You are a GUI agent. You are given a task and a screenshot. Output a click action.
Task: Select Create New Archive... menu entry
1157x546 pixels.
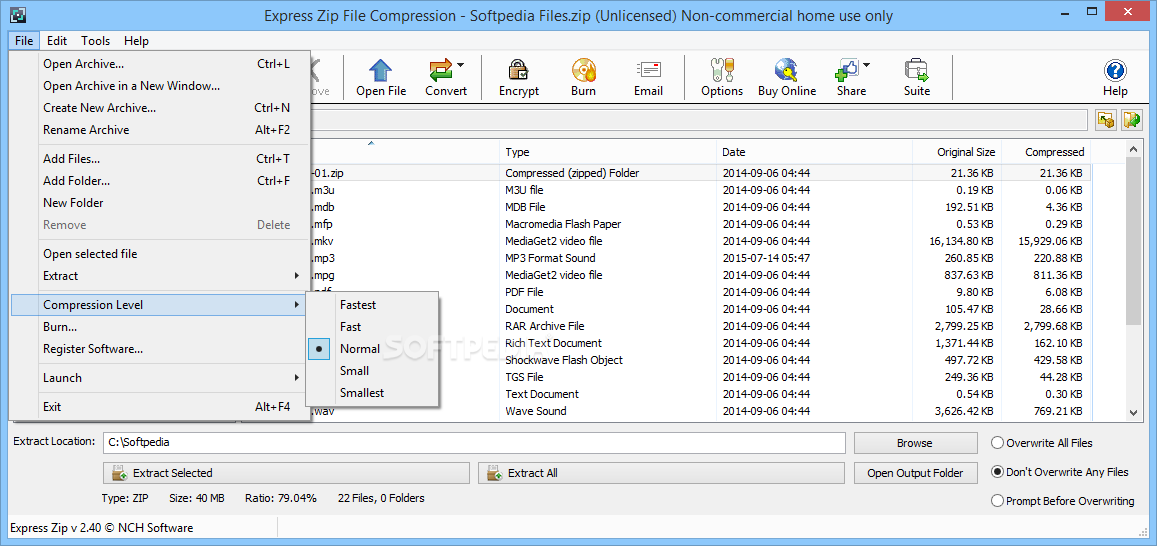click(x=159, y=108)
